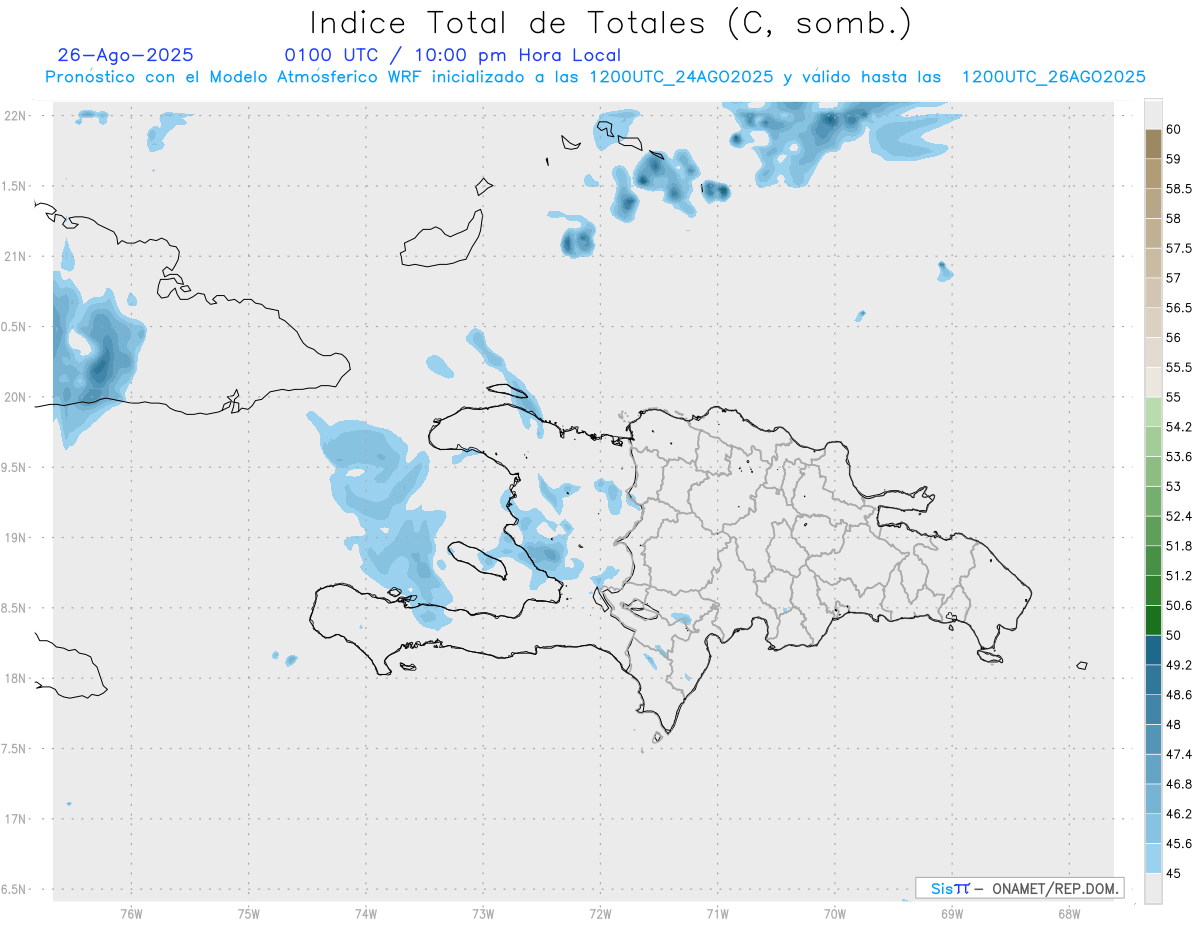Click the '51.8' colorbar label
Viewport: 1200px width, 927px height.
(x=1179, y=546)
